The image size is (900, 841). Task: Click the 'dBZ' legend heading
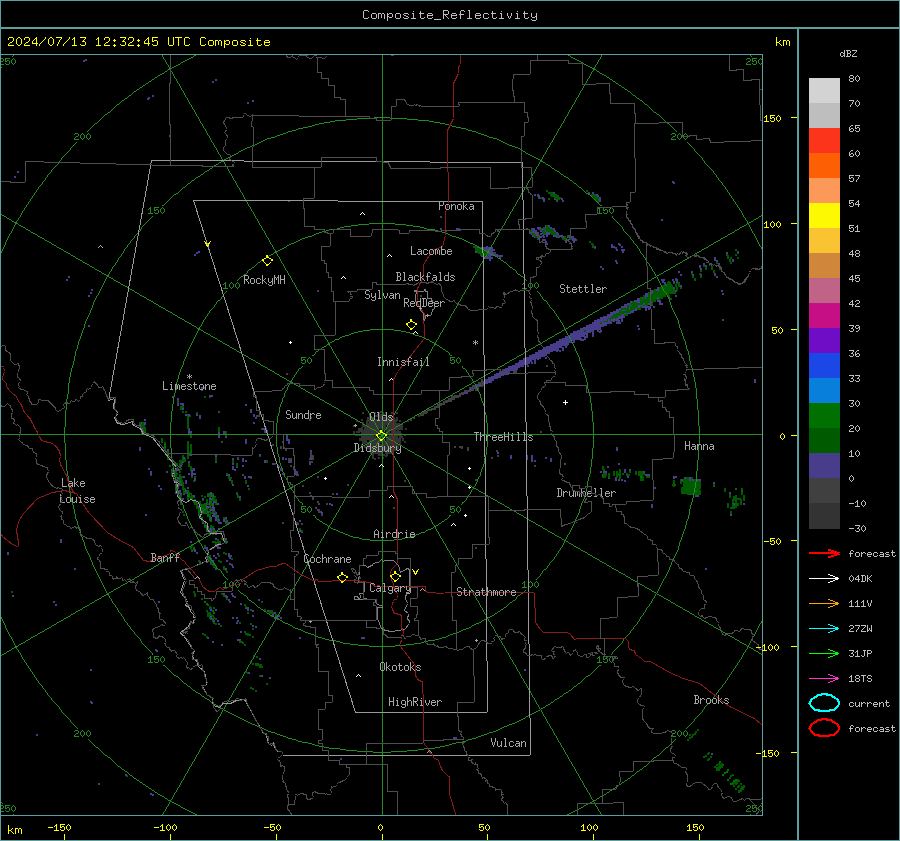click(848, 53)
